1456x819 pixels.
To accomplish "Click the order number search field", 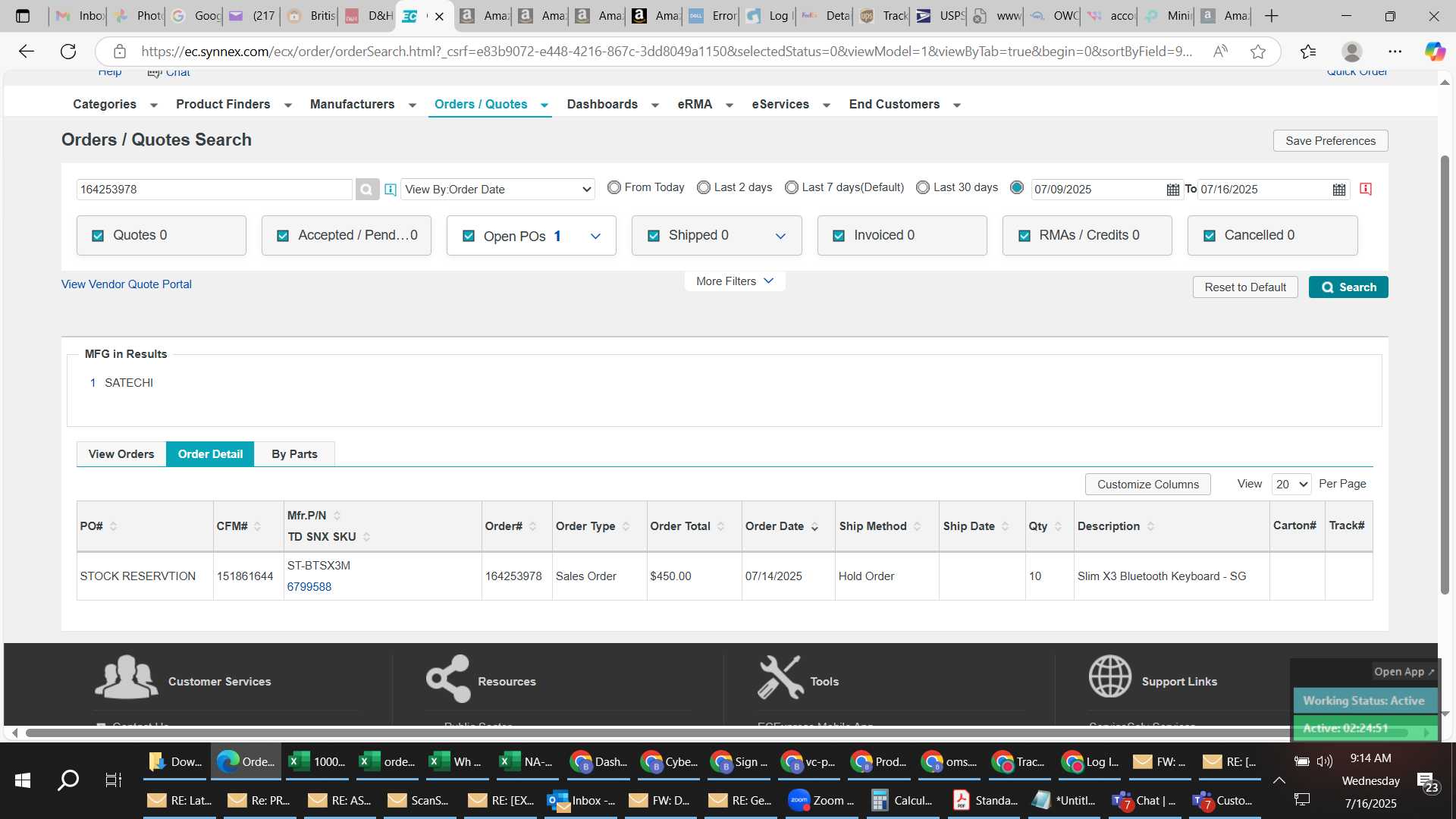I will (215, 190).
